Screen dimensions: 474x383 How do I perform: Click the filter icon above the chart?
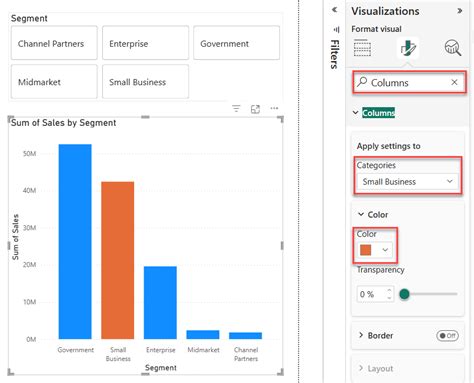tap(236, 109)
